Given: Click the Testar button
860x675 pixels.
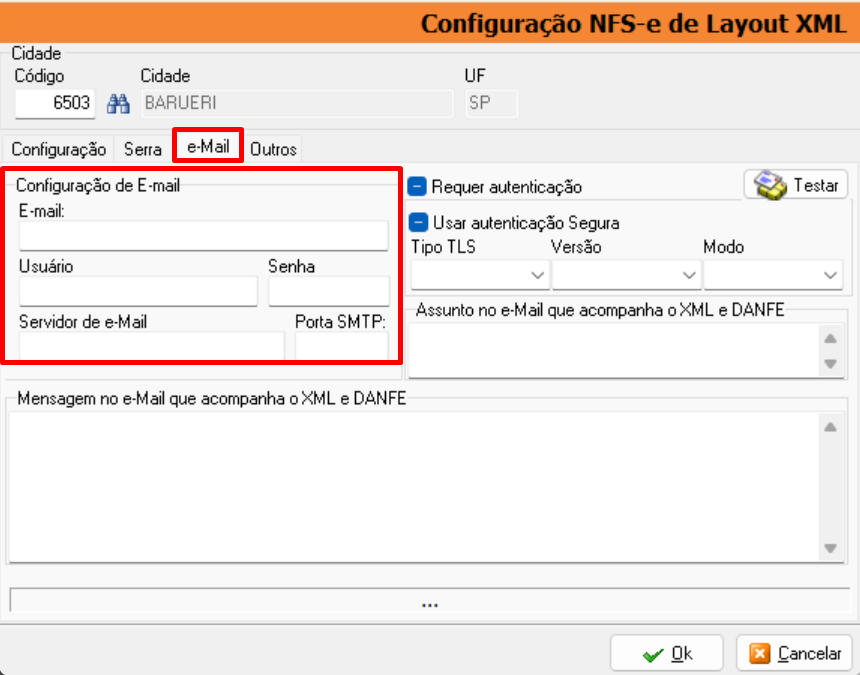Looking at the screenshot, I should pos(796,185).
